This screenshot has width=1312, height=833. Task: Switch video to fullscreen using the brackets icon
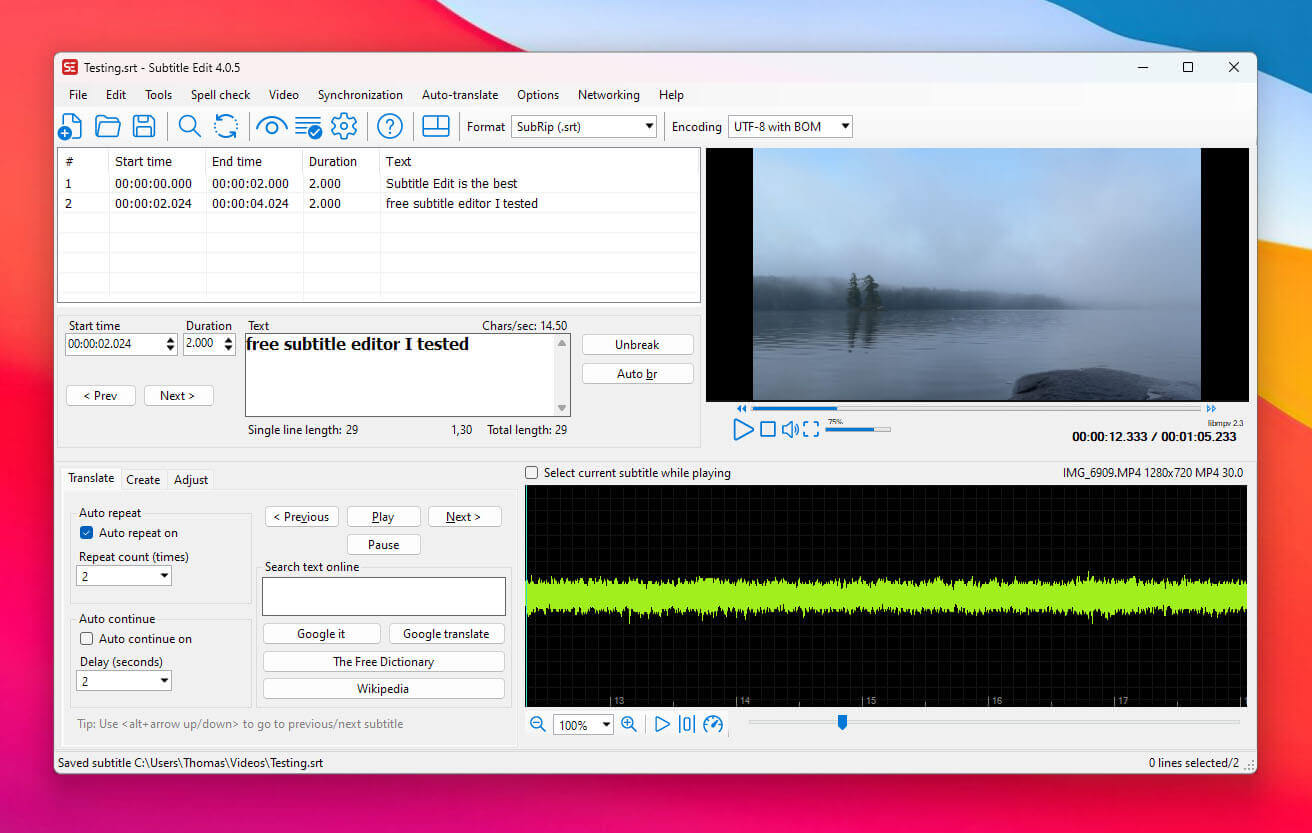[x=811, y=429]
